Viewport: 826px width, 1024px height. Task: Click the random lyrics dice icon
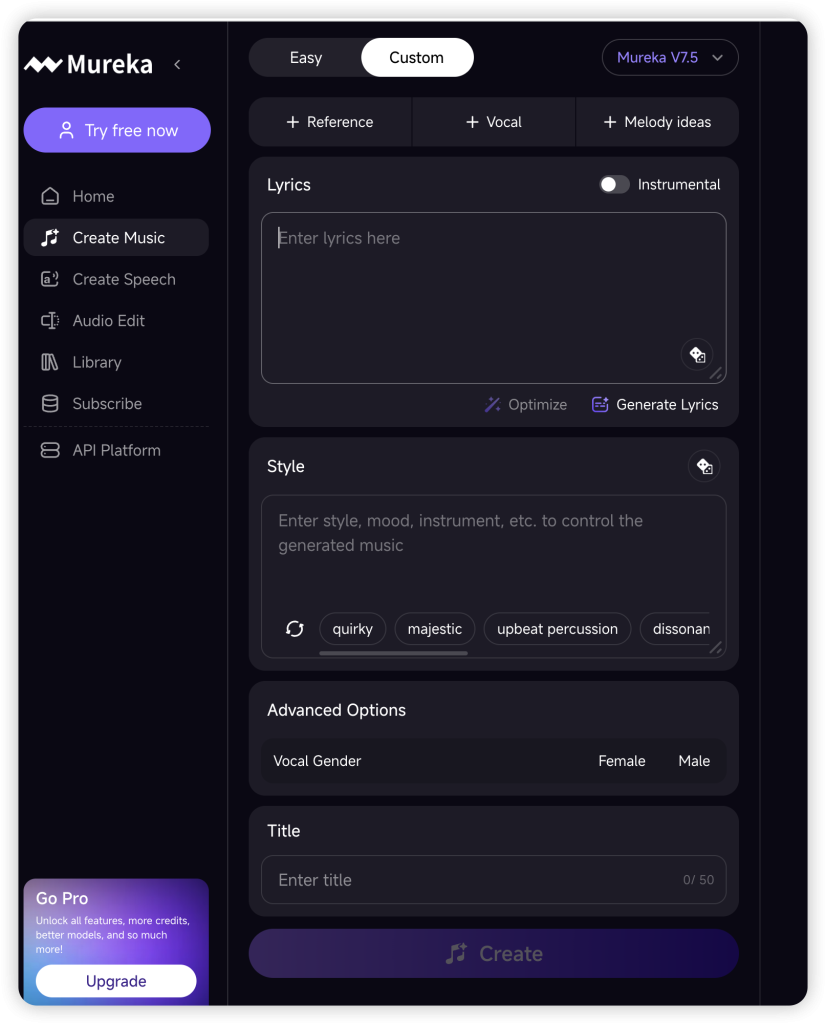697,354
